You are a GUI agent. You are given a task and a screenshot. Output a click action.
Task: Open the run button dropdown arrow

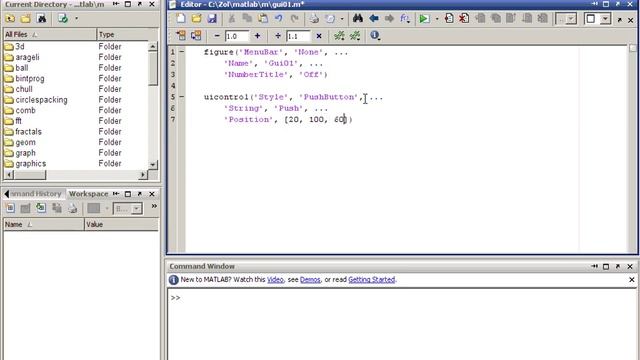coord(436,19)
